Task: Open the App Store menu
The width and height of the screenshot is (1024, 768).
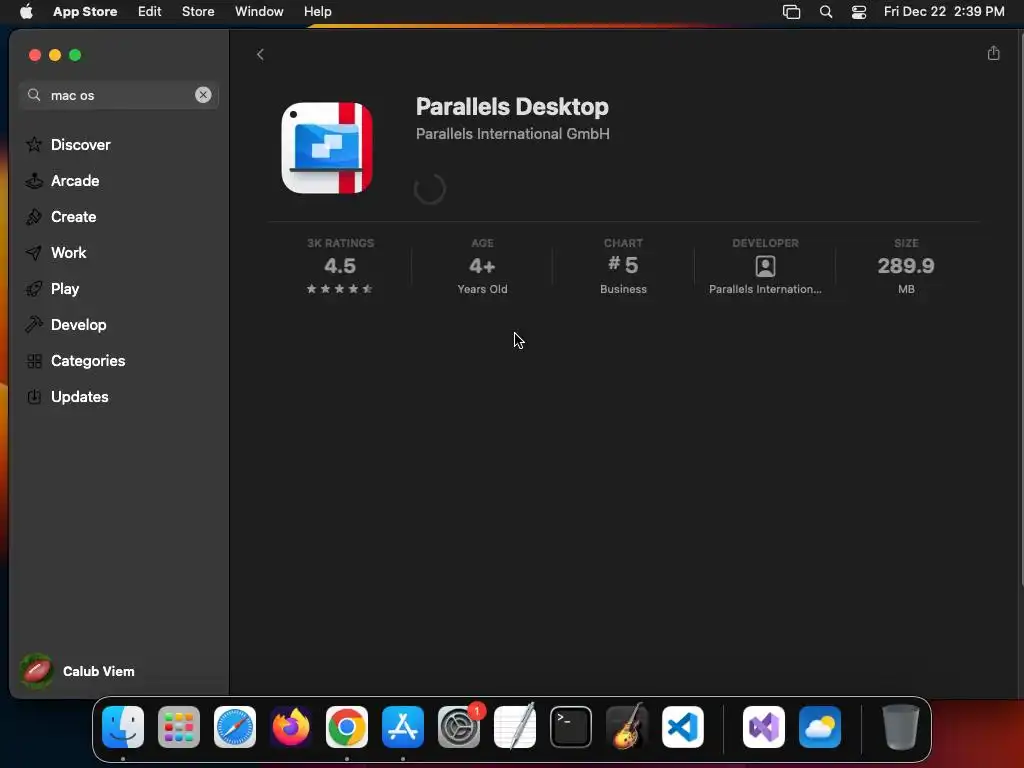Action: coord(85,12)
